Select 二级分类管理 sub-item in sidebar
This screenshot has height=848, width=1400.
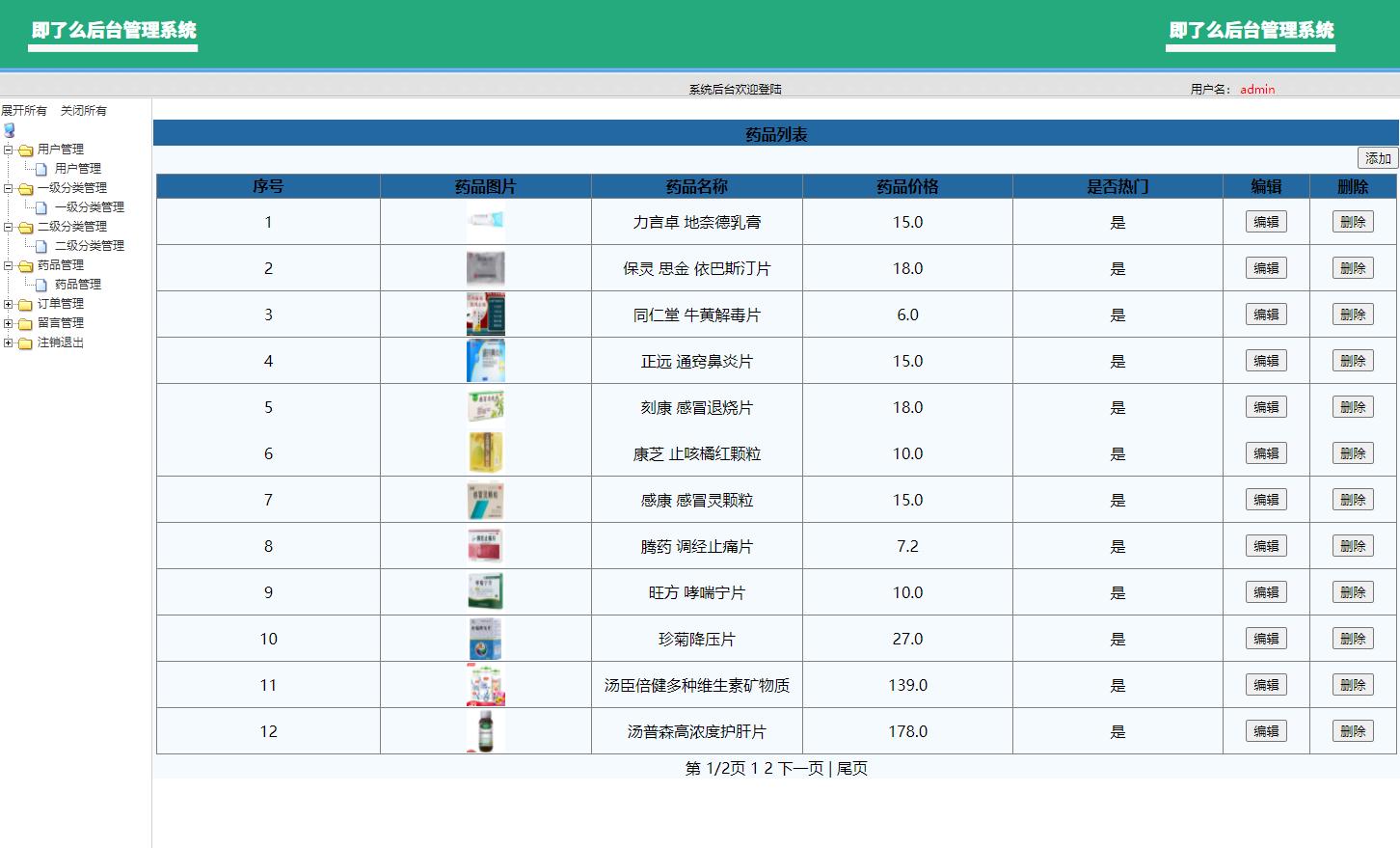[x=89, y=246]
